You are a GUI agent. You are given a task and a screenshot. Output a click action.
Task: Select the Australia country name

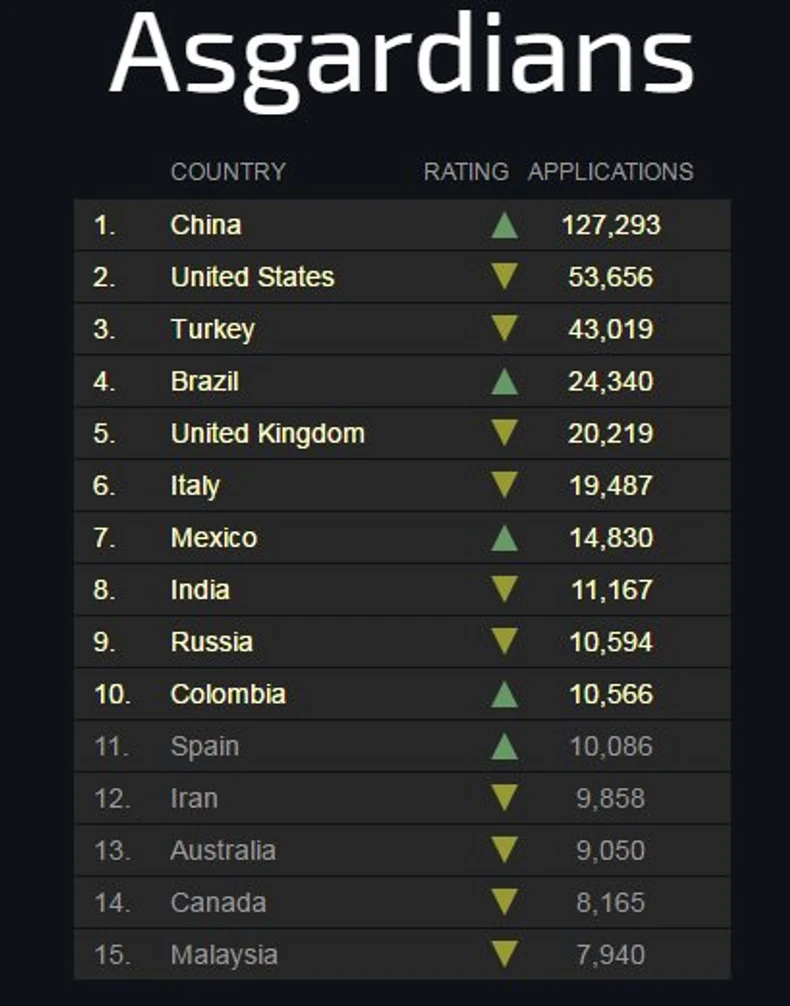pyautogui.click(x=223, y=850)
